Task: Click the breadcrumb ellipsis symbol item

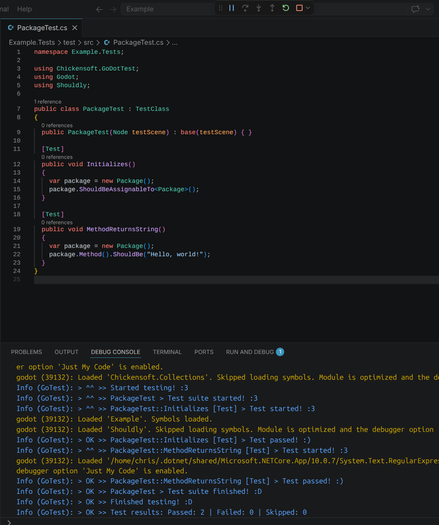Action: (175, 43)
